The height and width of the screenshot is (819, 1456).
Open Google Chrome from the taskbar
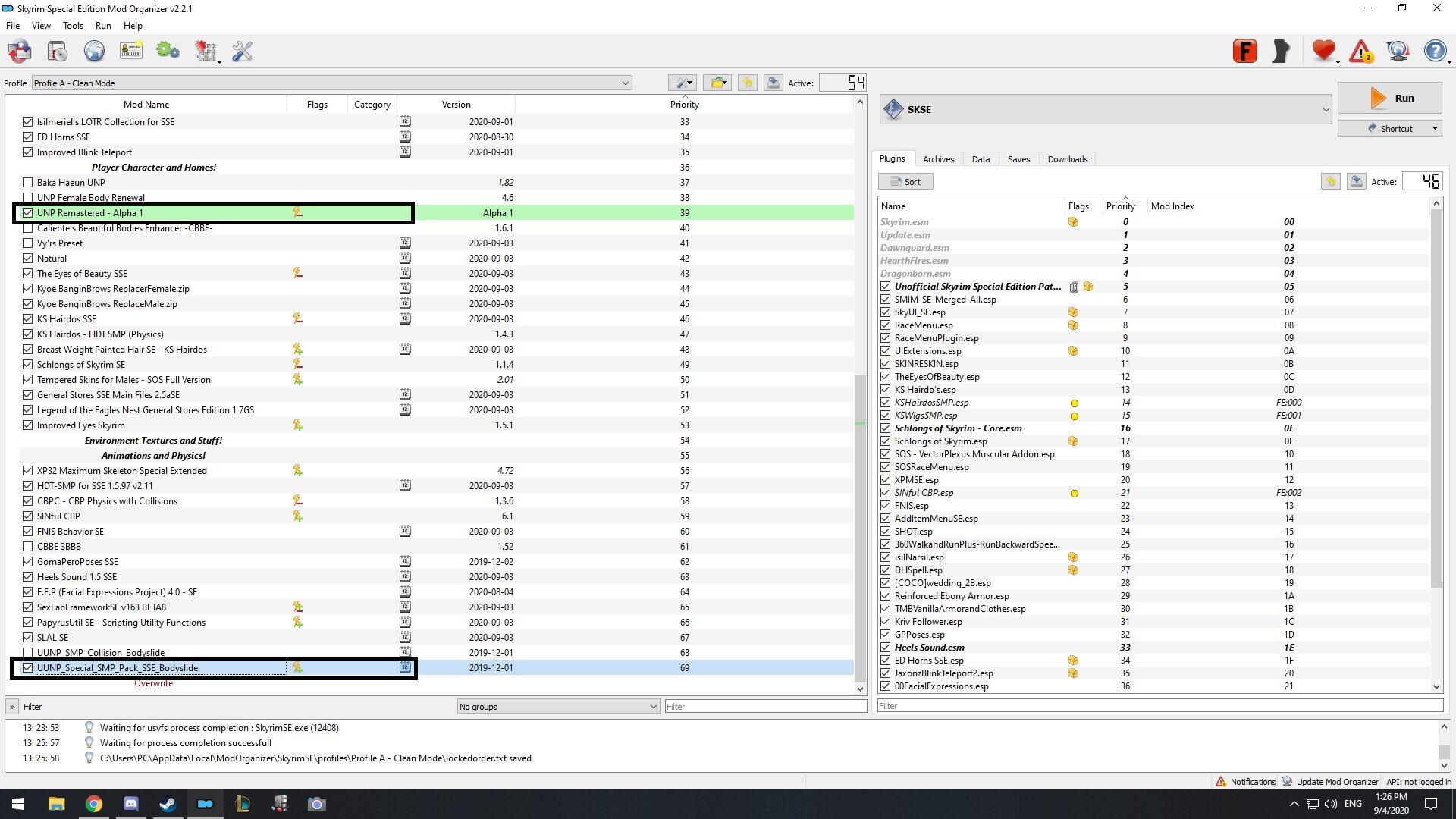[x=94, y=804]
